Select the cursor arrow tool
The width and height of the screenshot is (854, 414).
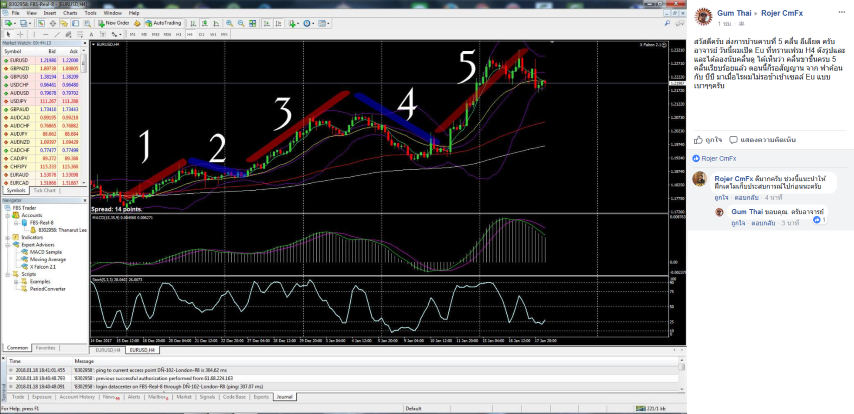(8, 34)
